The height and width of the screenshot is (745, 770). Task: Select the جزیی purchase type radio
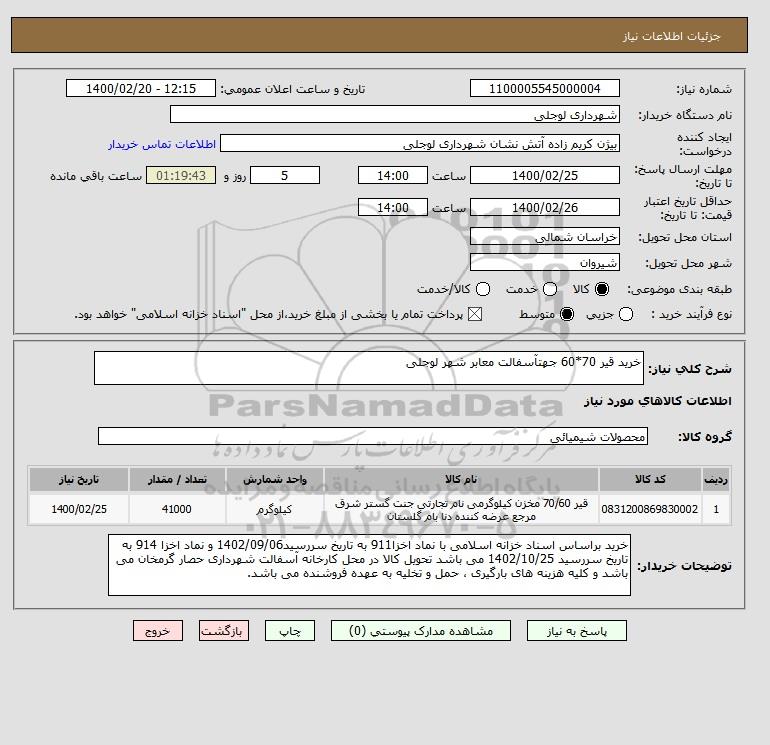(x=626, y=314)
